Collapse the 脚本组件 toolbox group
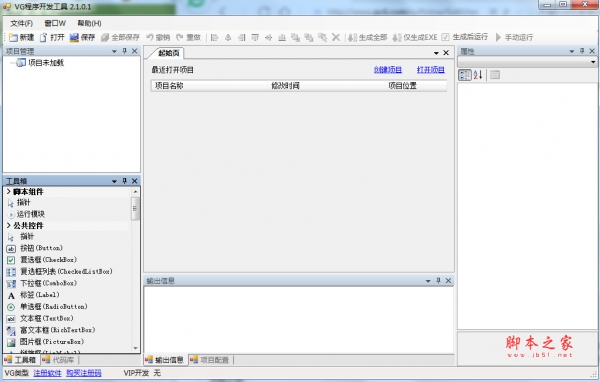The height and width of the screenshot is (382, 600). click(x=8, y=191)
